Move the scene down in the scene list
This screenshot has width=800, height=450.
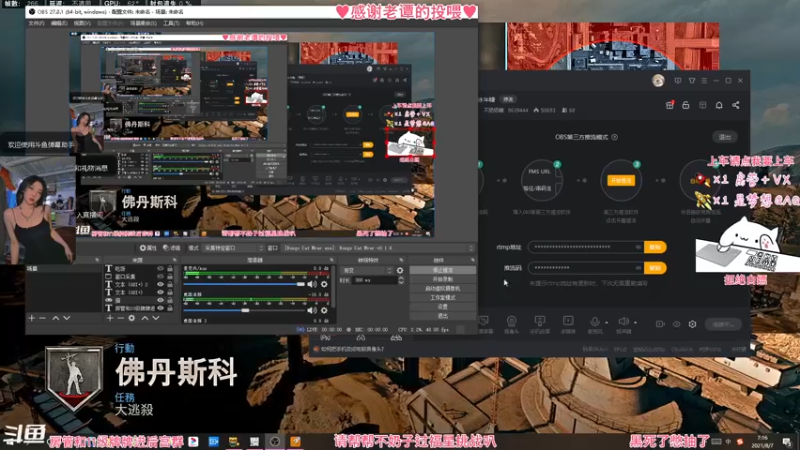(66, 318)
